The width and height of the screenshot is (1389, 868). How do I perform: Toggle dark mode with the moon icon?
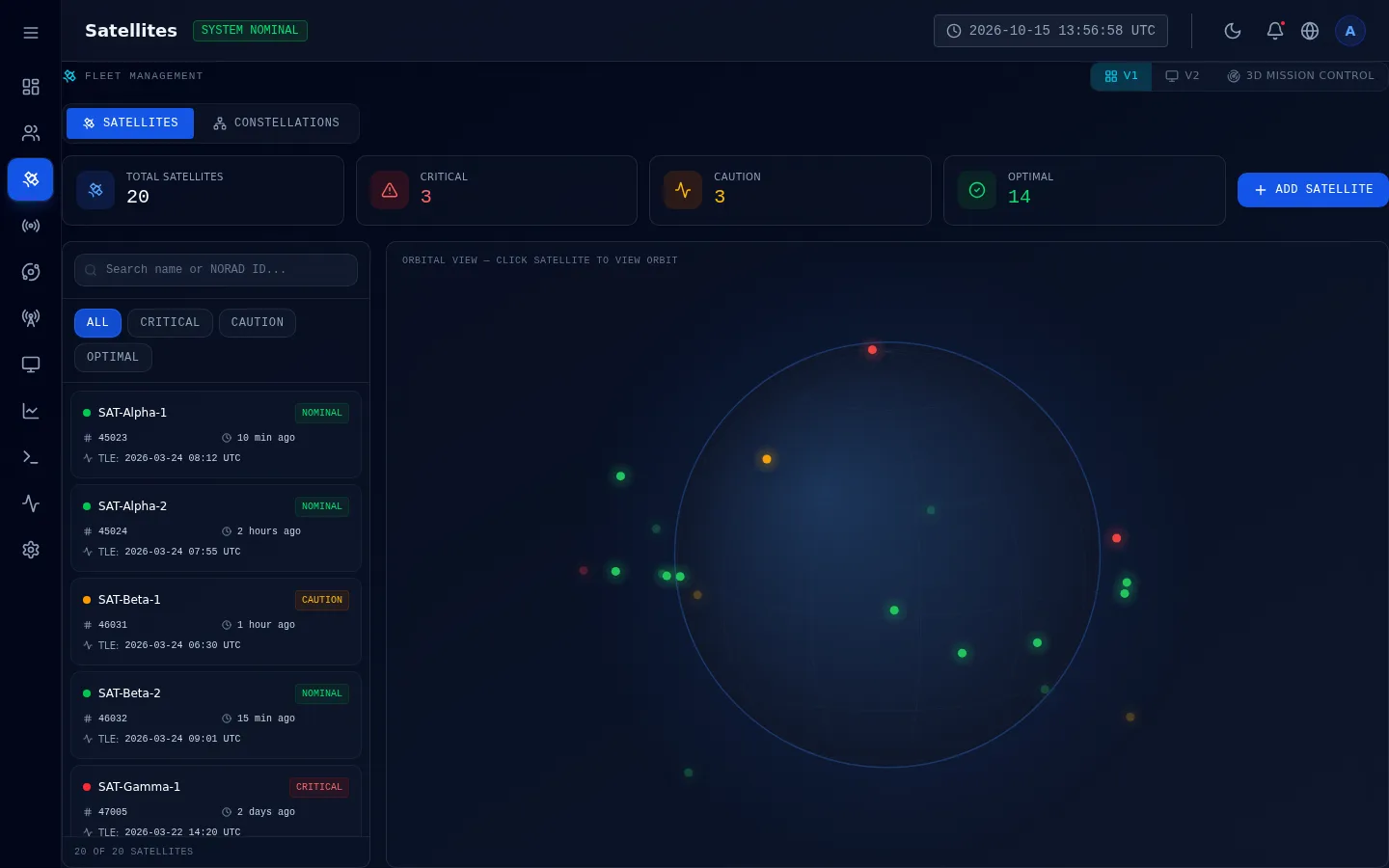point(1233,31)
